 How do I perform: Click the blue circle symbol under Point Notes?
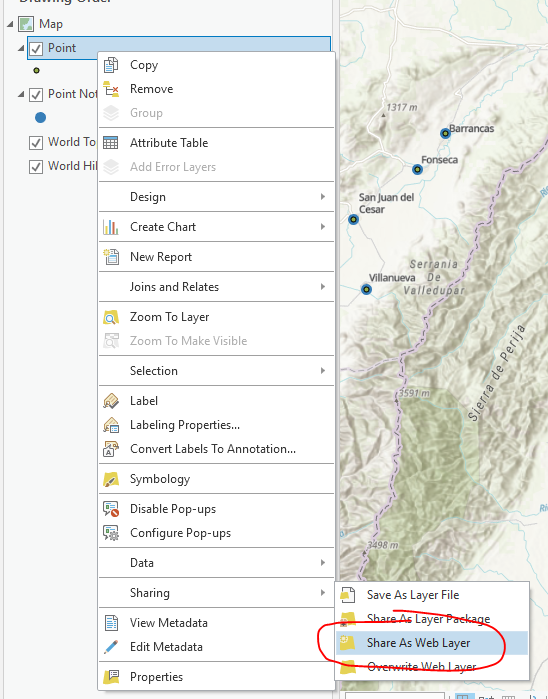pos(41,118)
